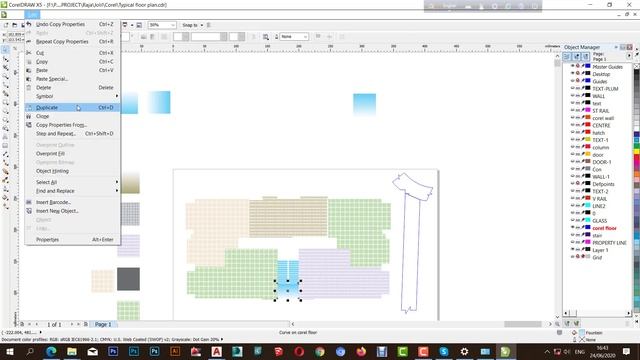The height and width of the screenshot is (360, 640).
Task: Select the Smart Fill tool in toolbox
Action: coord(5,94)
